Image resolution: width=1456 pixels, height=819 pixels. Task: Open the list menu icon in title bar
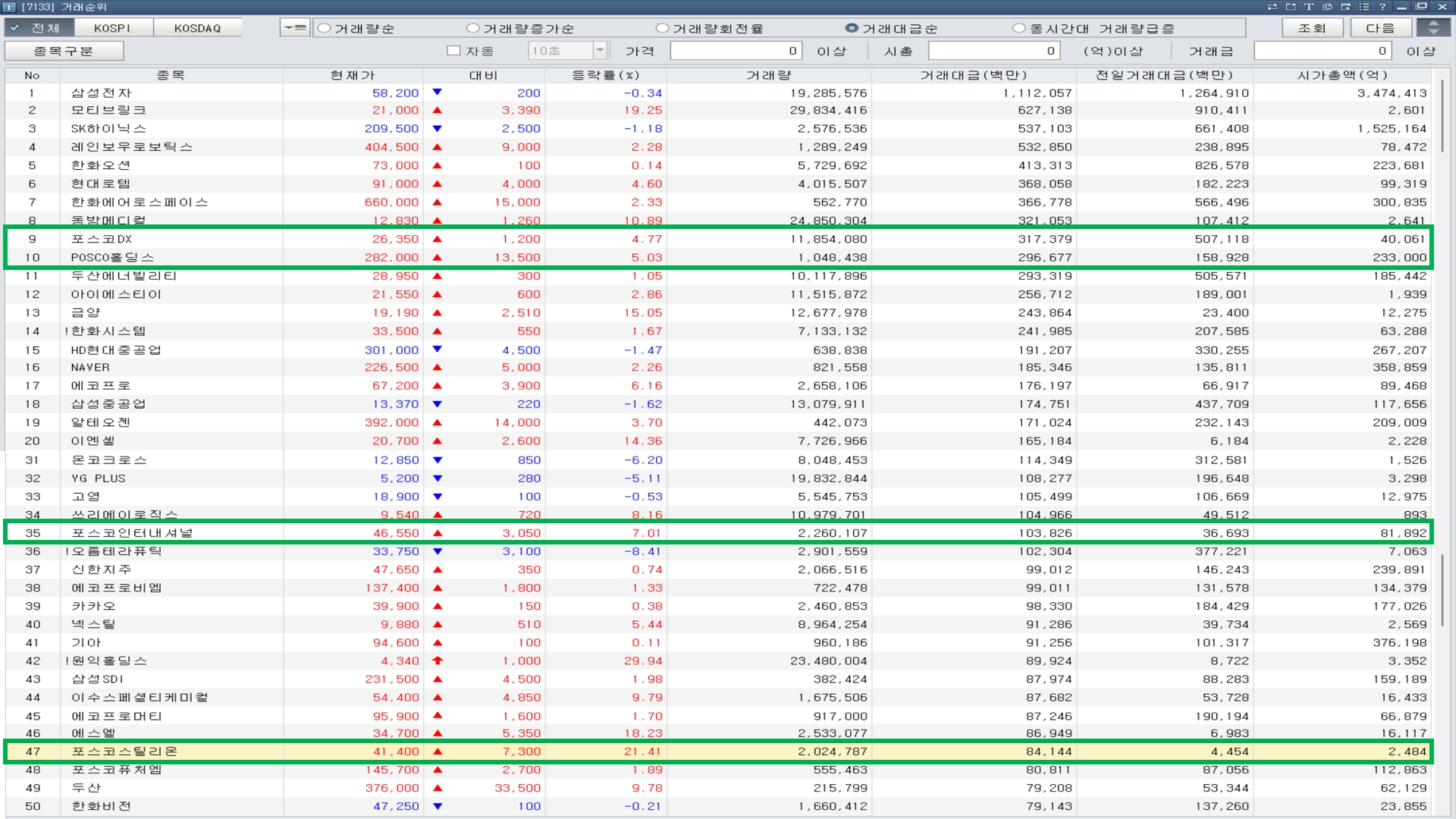(1364, 7)
